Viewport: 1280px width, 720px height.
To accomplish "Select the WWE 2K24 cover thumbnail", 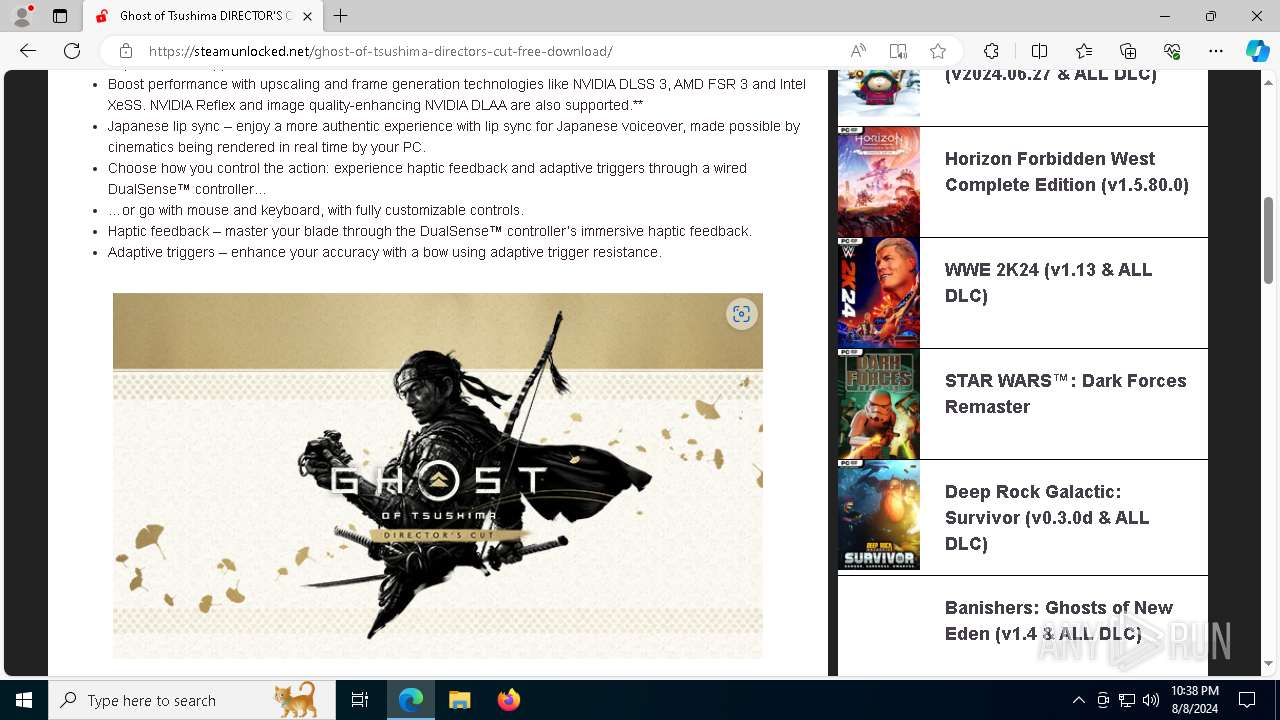I will pyautogui.click(x=879, y=293).
